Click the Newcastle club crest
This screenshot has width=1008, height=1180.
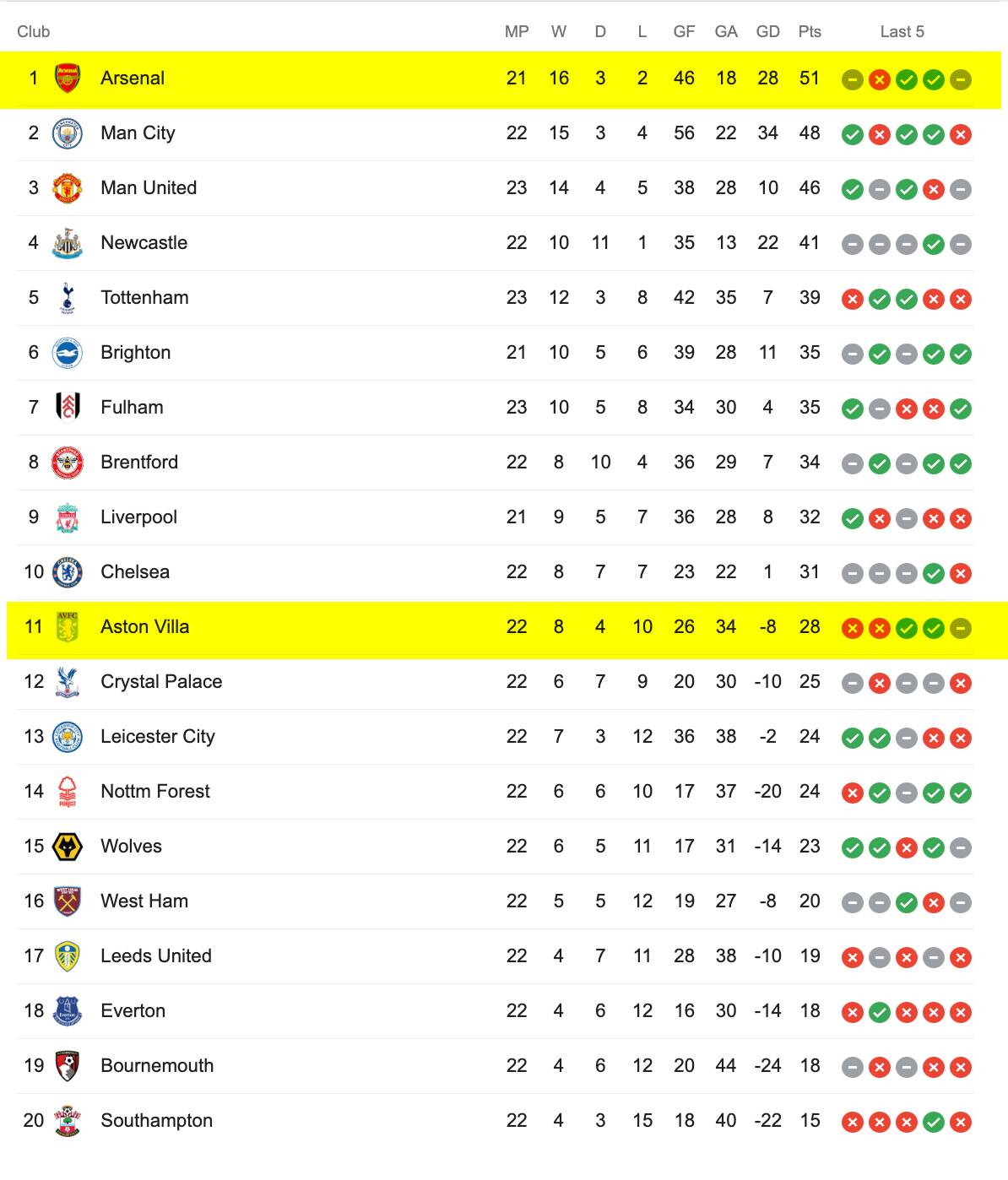68,243
